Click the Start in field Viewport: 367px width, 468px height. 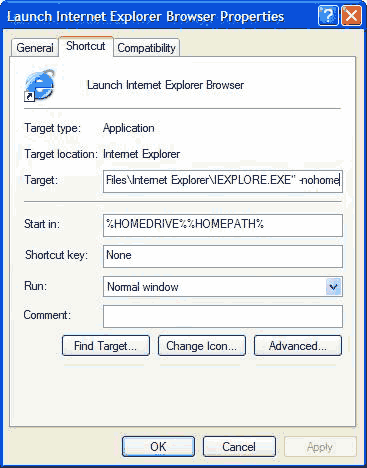(223, 225)
